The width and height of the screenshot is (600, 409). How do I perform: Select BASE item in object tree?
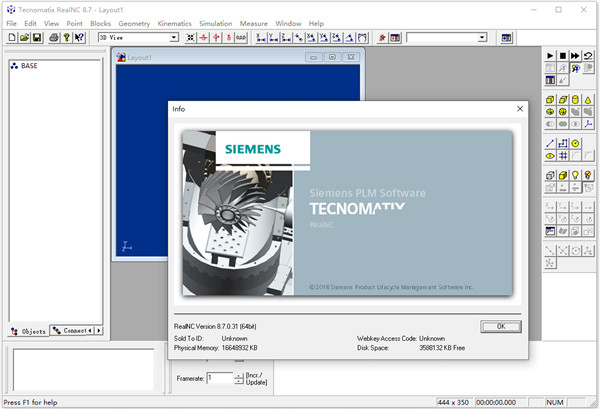[x=28, y=65]
